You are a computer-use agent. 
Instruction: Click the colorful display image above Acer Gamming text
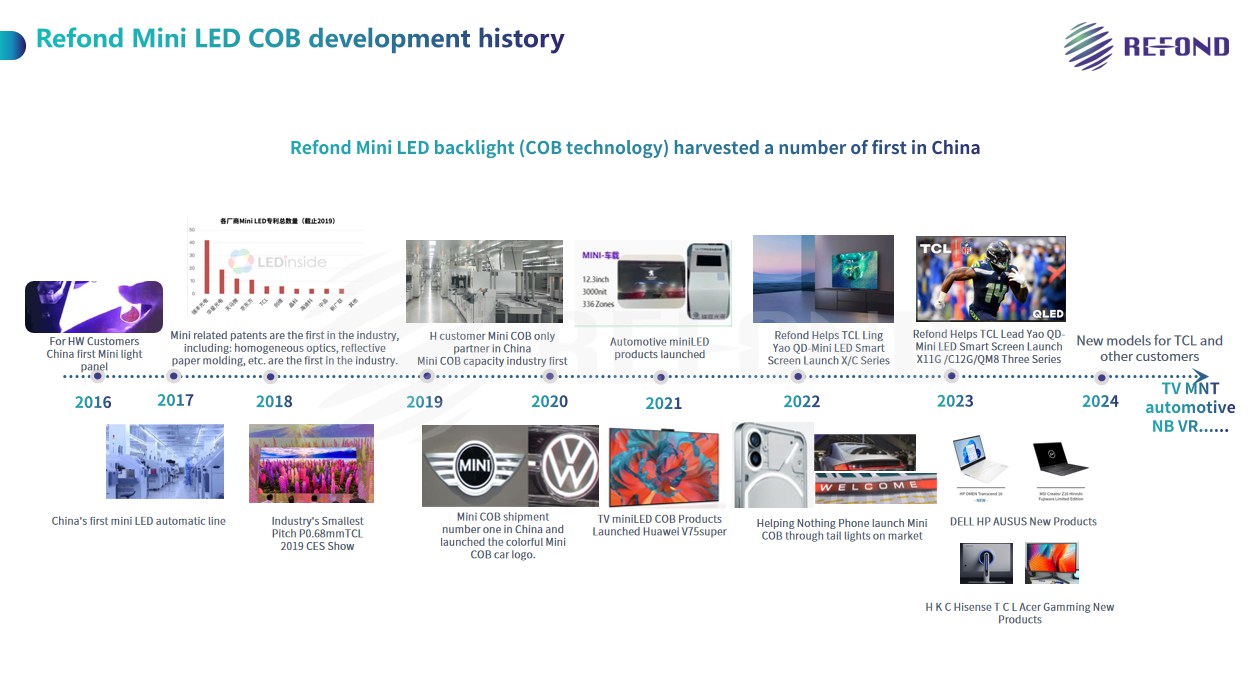[1052, 563]
